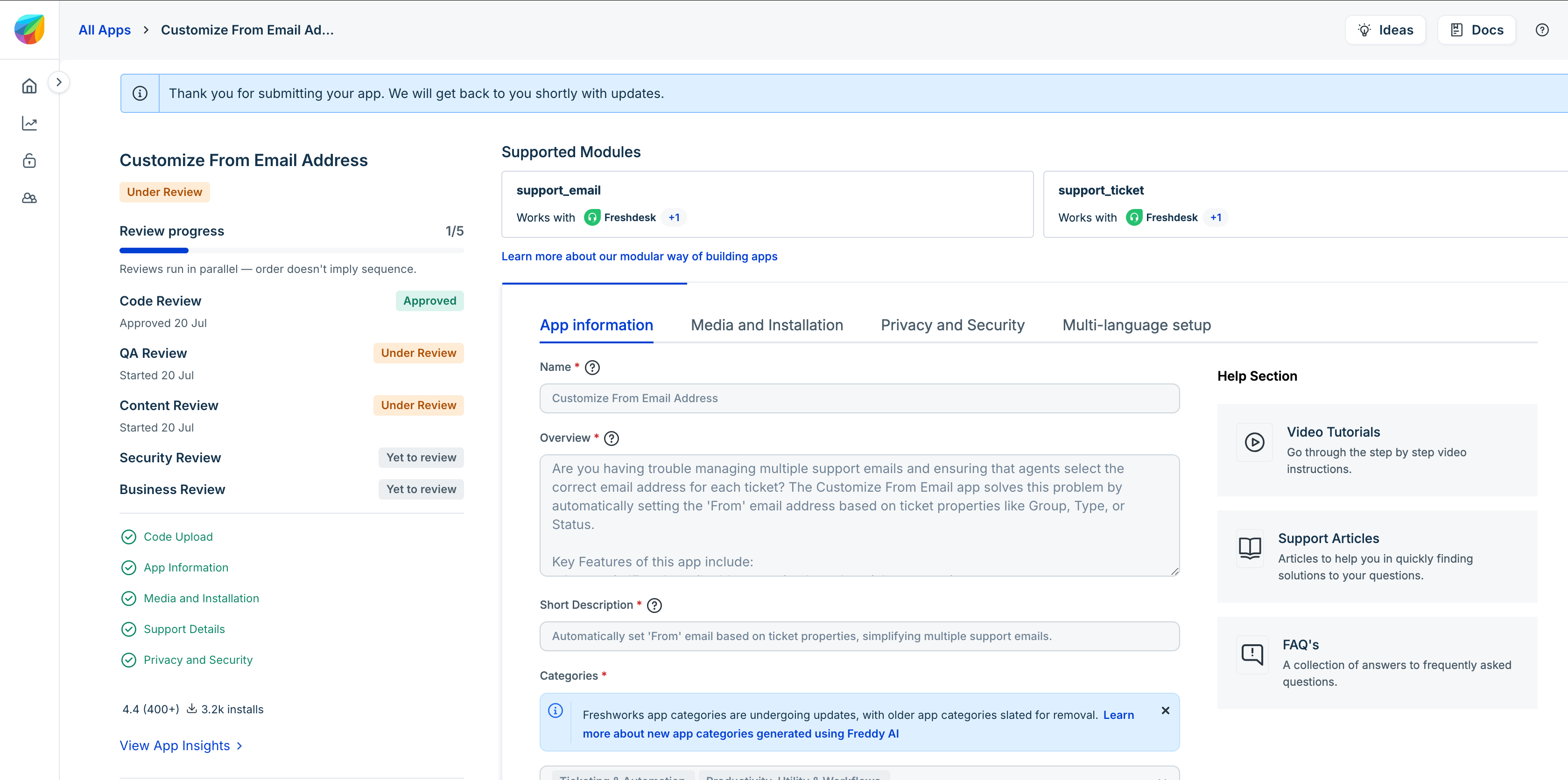
Task: Open modular way of building apps link
Action: point(639,256)
